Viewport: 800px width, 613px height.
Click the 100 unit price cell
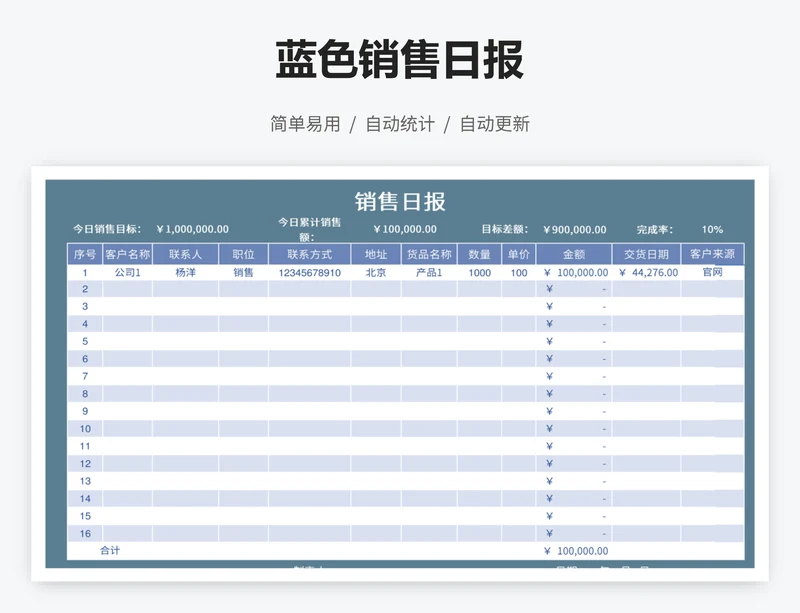(519, 273)
